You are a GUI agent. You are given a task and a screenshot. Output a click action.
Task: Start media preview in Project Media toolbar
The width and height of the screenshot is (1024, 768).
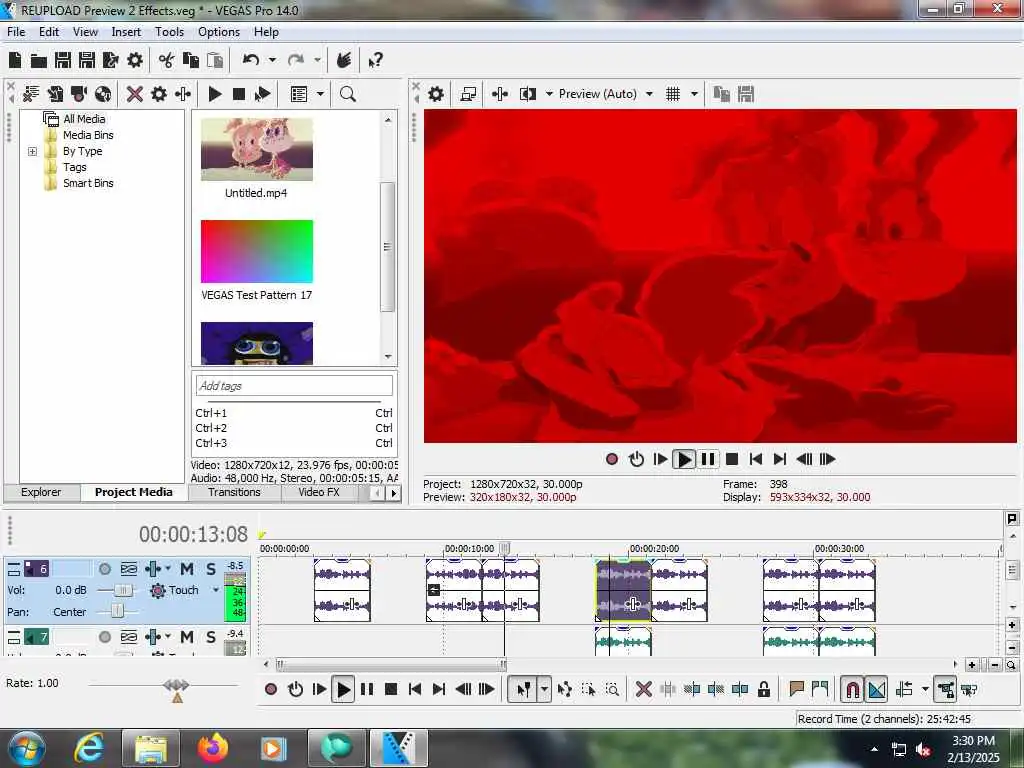pos(215,94)
